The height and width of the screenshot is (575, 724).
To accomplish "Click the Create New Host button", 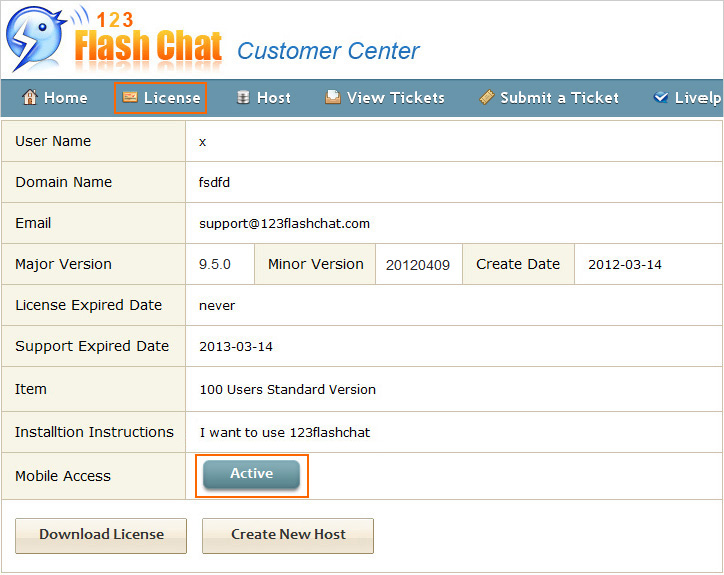I will [x=288, y=535].
